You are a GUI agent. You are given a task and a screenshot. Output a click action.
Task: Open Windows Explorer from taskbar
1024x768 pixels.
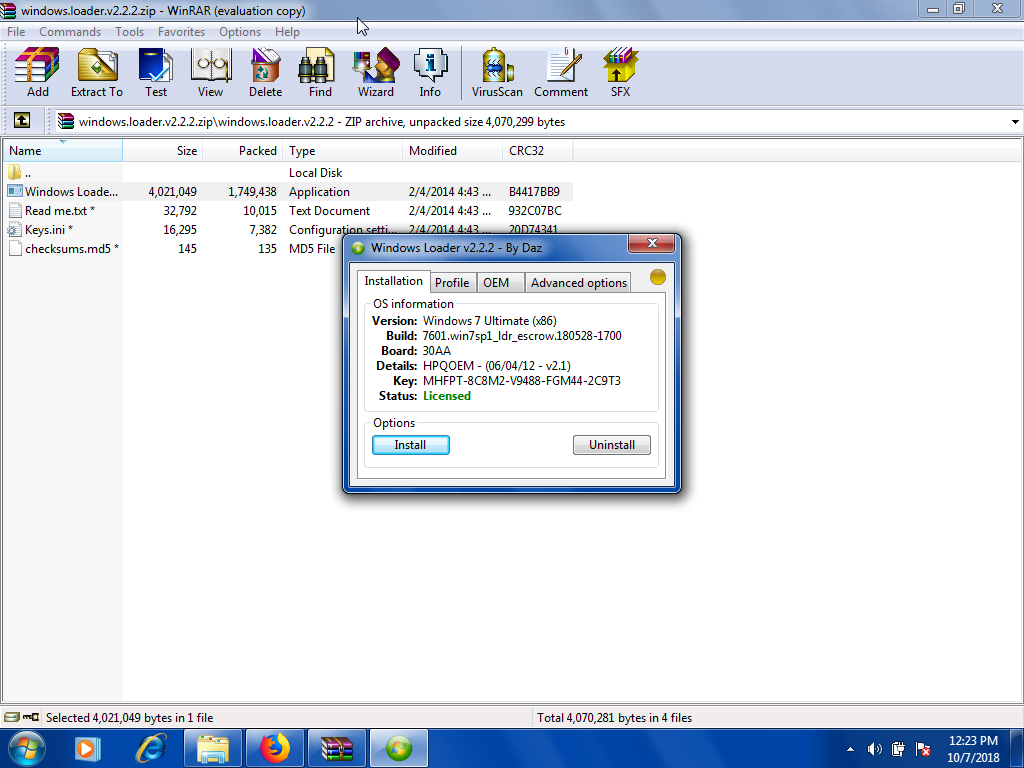tap(213, 748)
